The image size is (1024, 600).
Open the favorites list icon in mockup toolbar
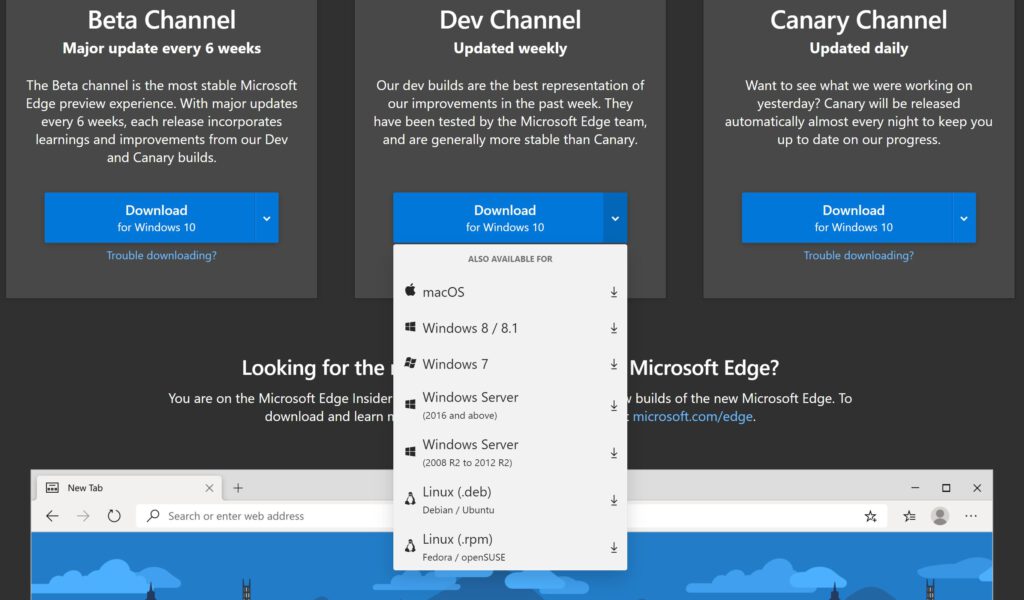tap(909, 516)
